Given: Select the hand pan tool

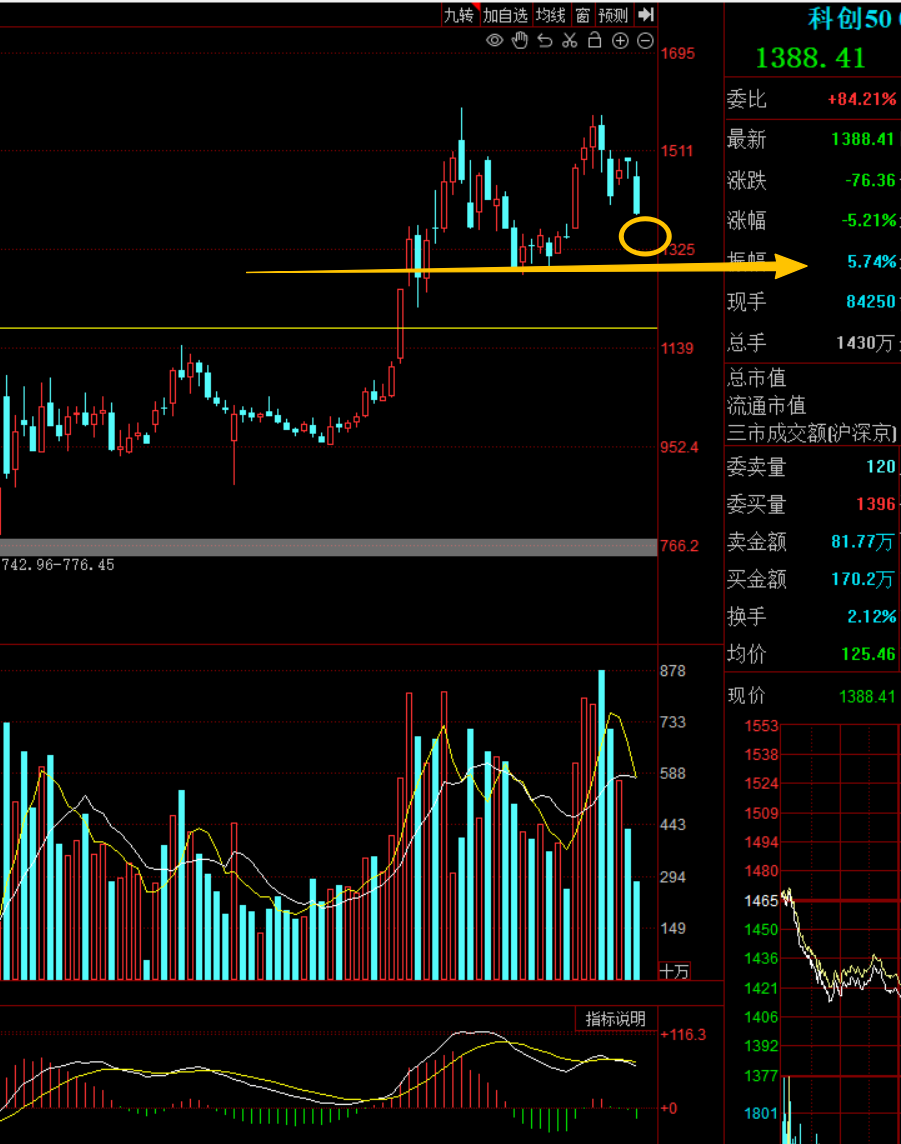Looking at the screenshot, I should coord(519,41).
